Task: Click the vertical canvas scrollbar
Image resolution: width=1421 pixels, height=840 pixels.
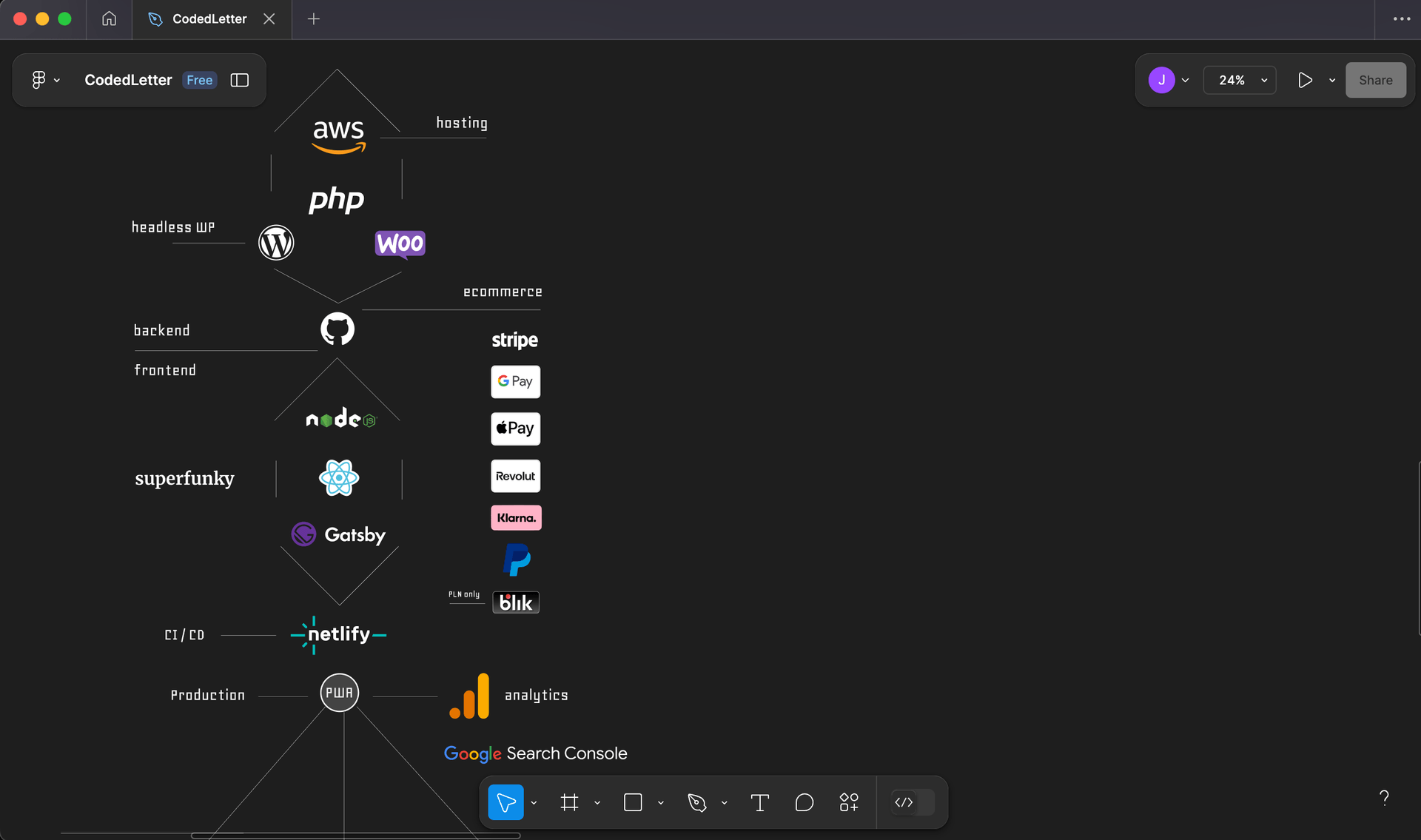Action: [1419, 548]
